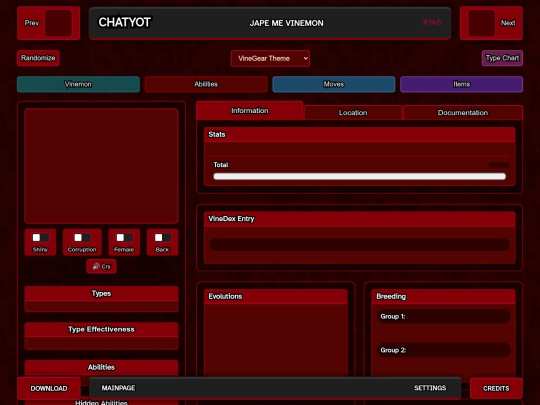
Task: Click the JAPE ME VINEMON subtitle
Action: click(287, 23)
